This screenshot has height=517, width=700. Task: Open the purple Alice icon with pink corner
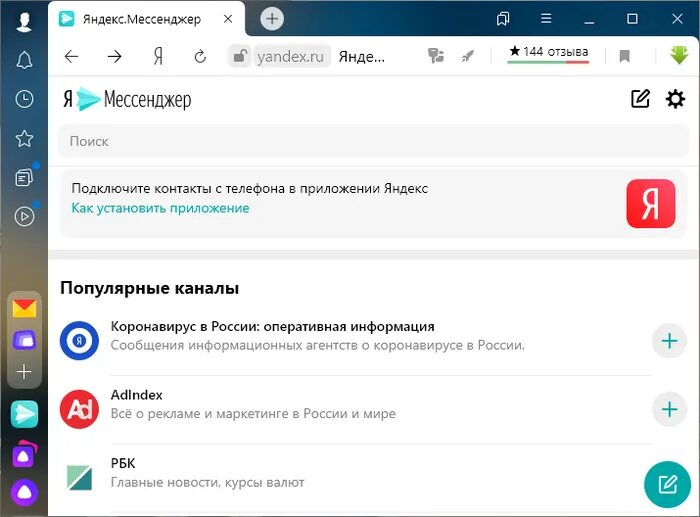click(24, 454)
